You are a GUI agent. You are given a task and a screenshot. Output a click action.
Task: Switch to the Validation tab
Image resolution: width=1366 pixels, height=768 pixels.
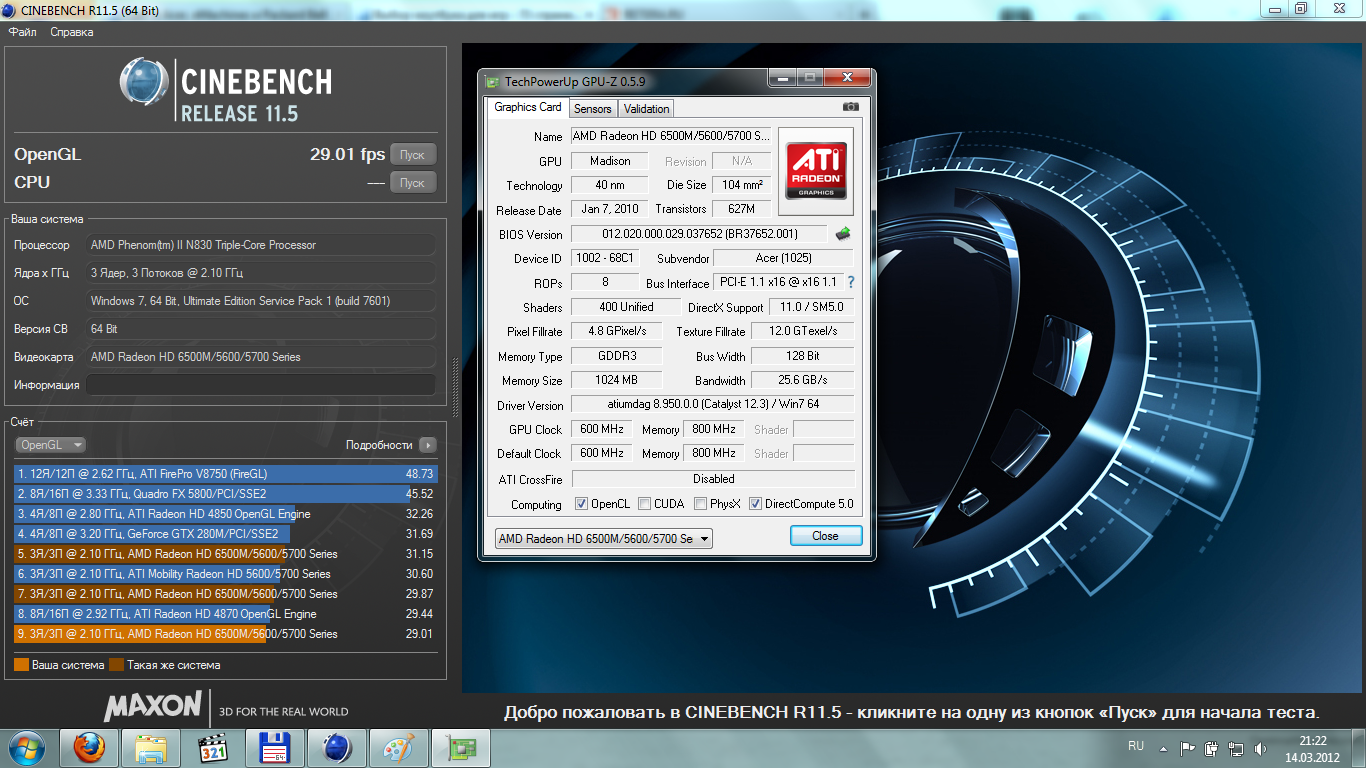tap(646, 109)
